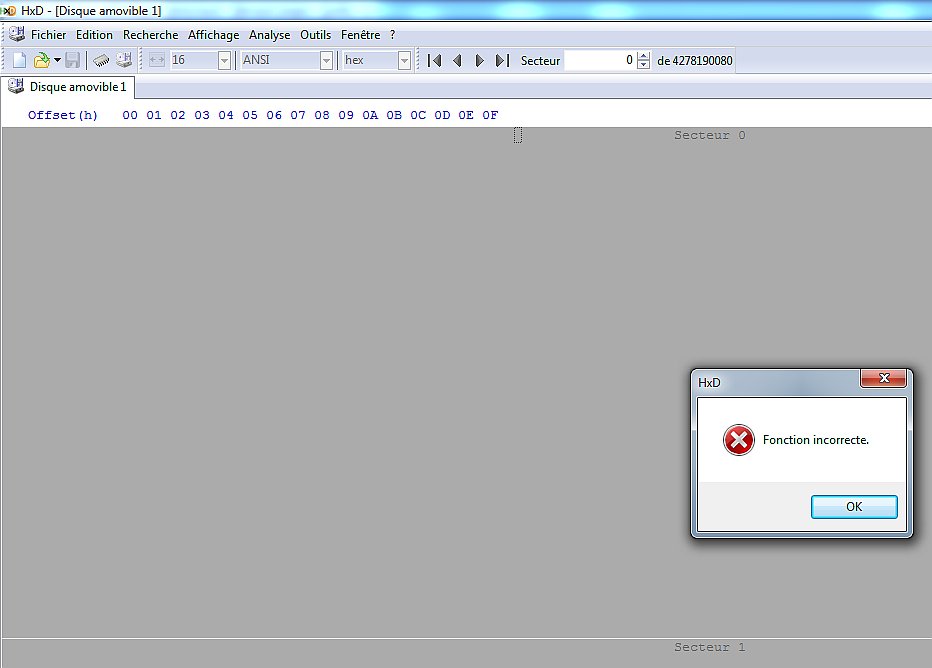Select the Disque amovible 1 tab

coord(68,87)
